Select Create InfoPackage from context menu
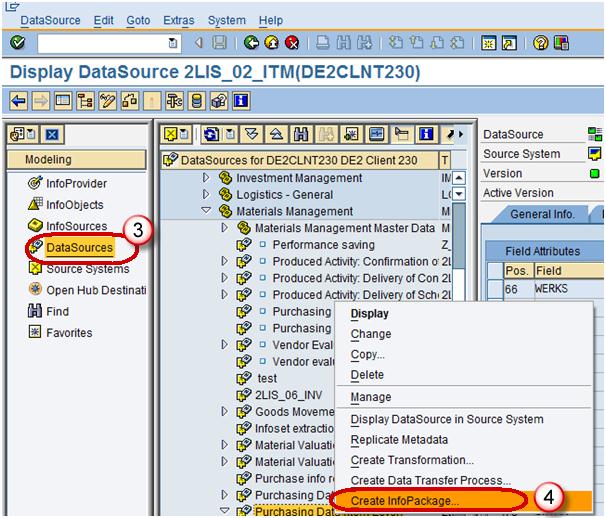Screen dimensions: 606x518 click(405, 500)
